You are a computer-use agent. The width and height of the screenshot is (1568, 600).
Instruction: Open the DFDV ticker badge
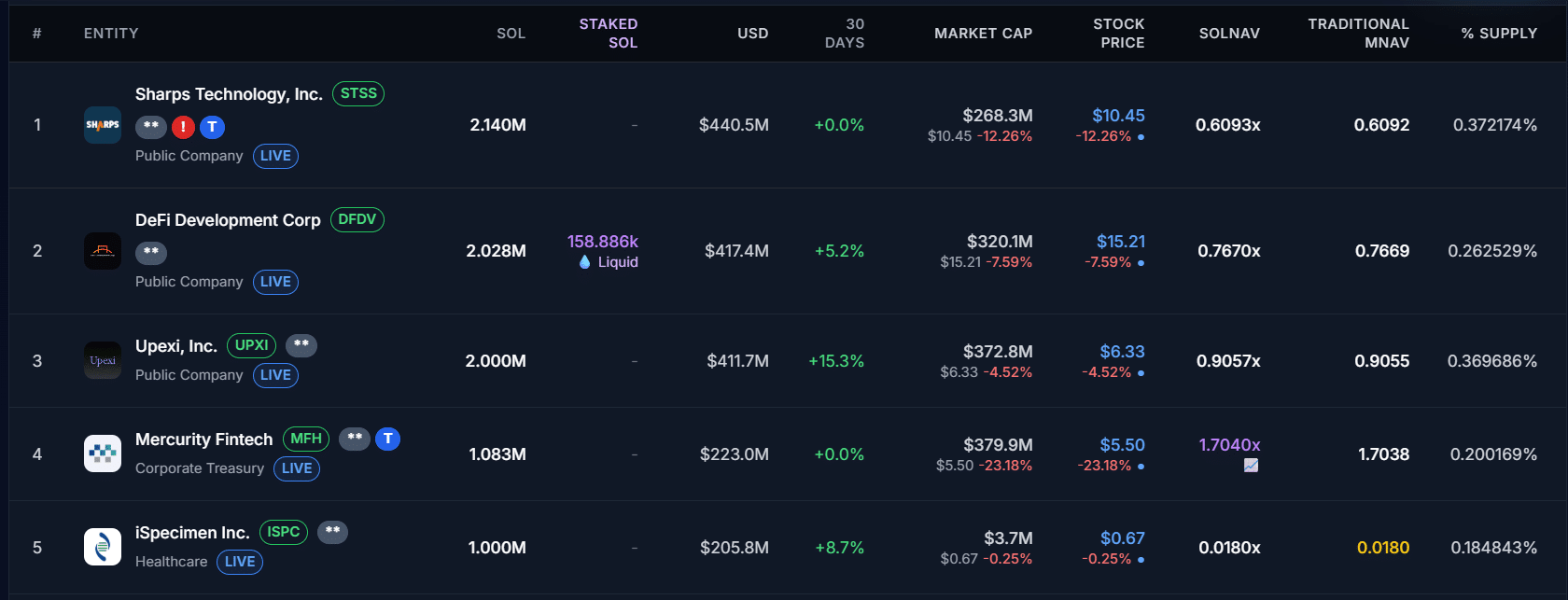click(x=357, y=220)
